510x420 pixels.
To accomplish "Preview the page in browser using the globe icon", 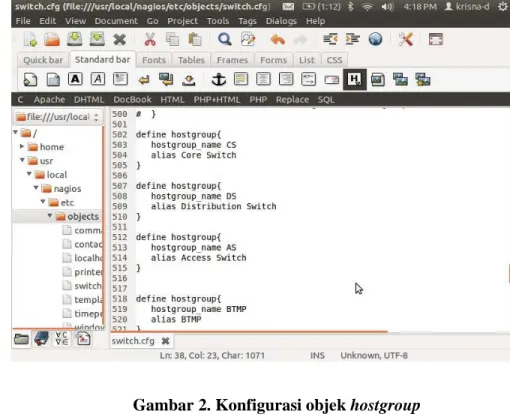I will point(375,39).
